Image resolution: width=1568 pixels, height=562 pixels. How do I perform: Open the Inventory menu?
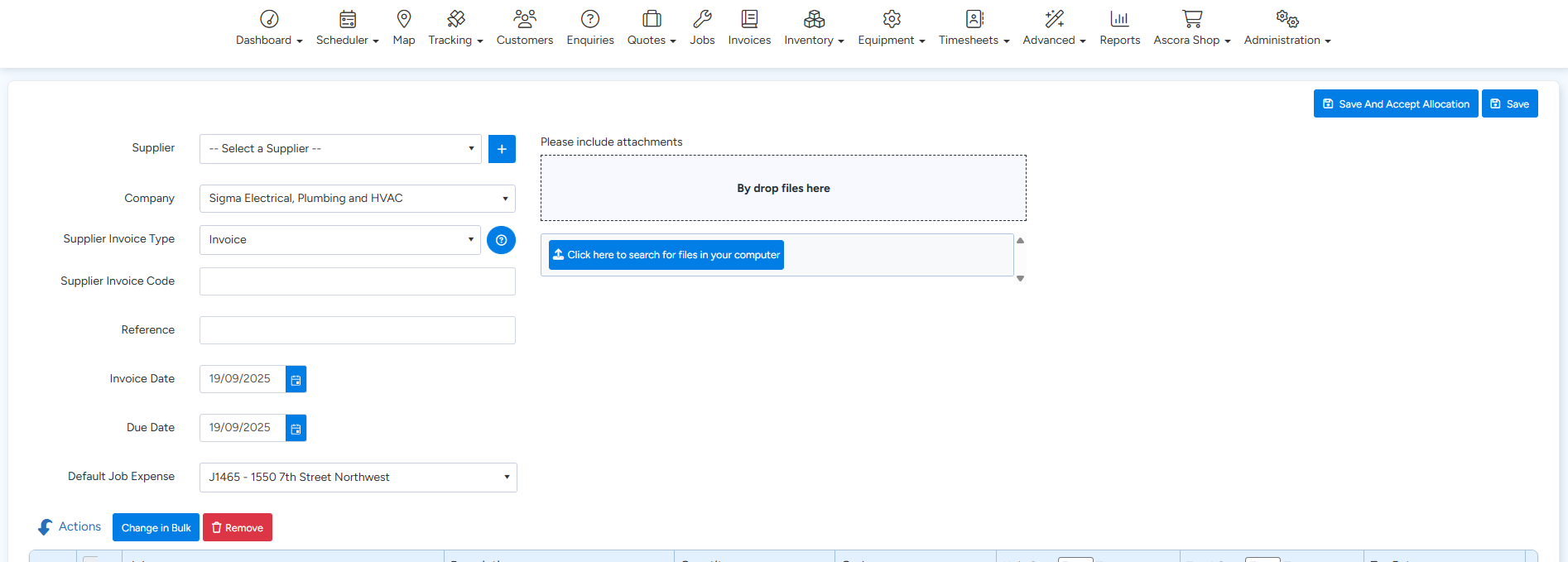click(x=814, y=27)
